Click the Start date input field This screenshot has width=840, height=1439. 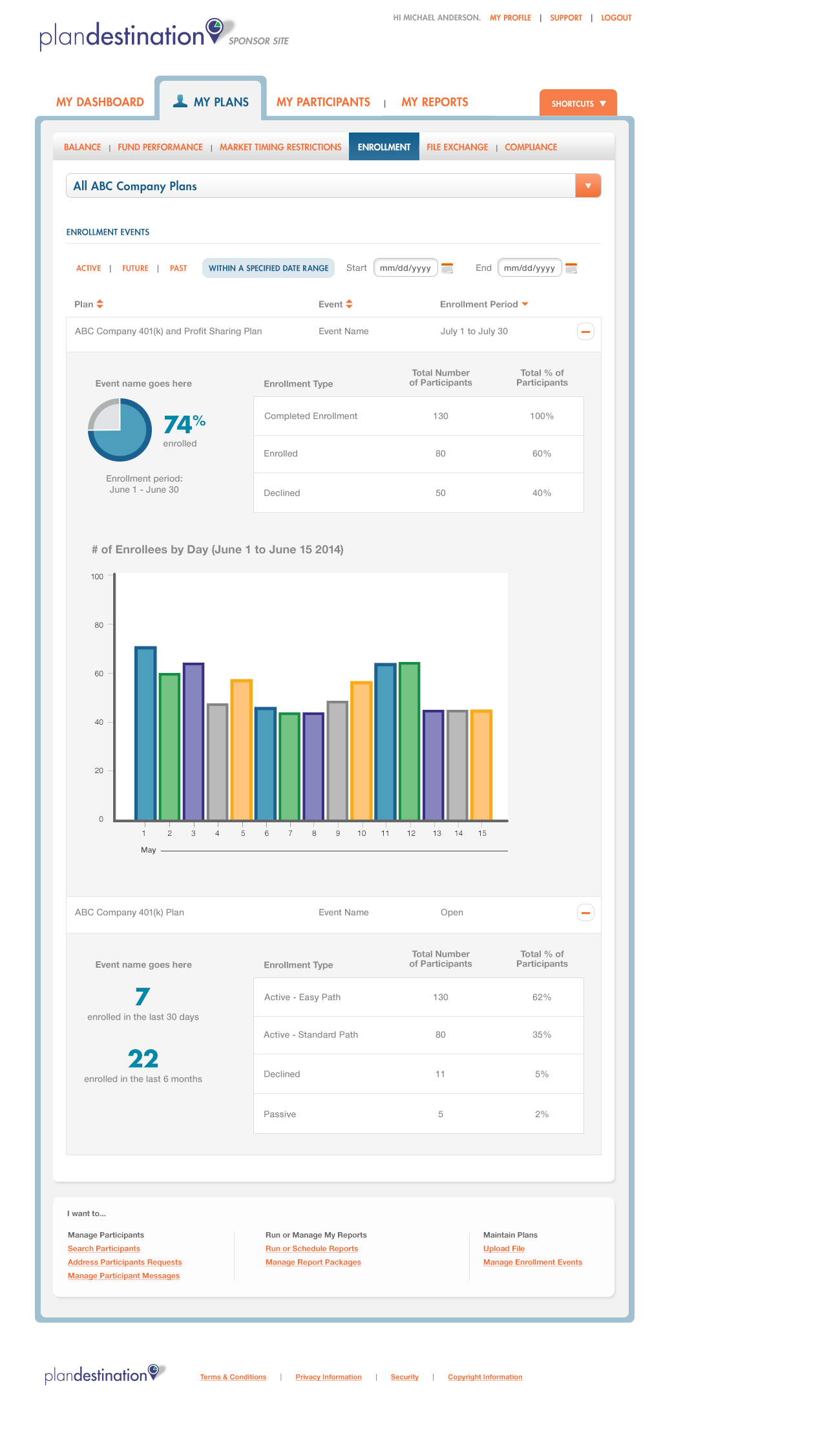click(x=406, y=268)
